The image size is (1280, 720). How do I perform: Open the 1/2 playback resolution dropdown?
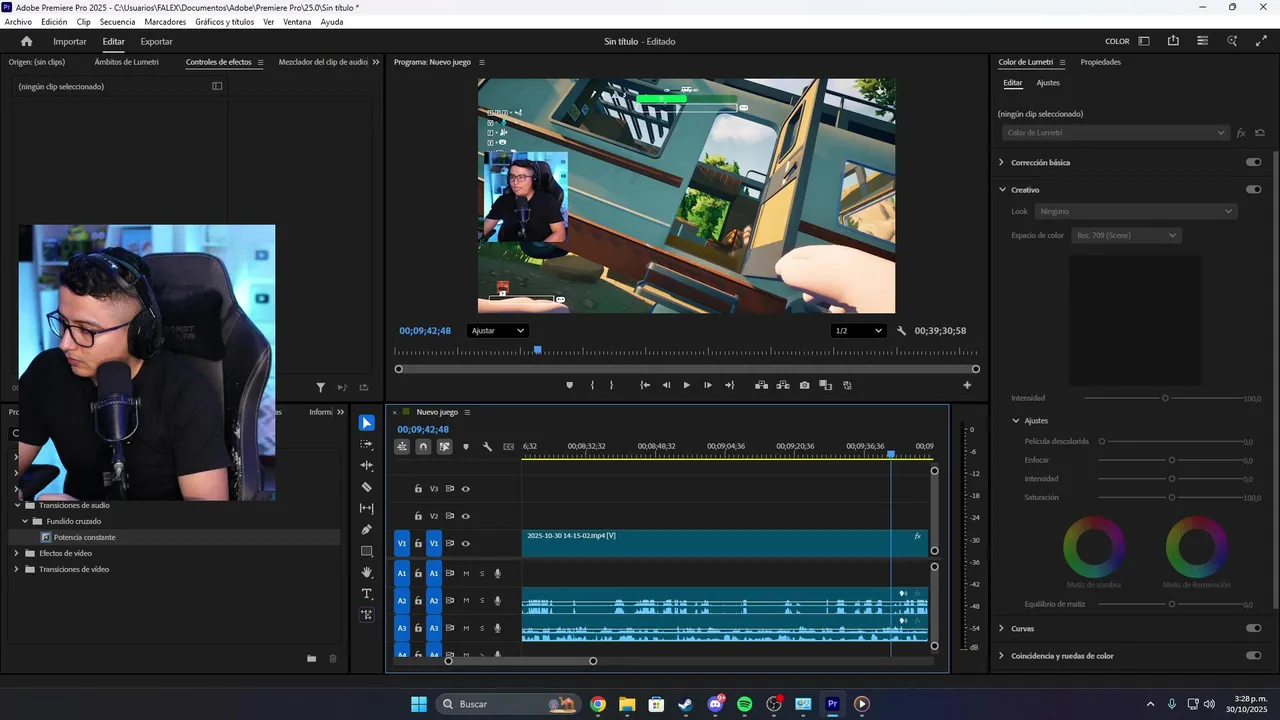(x=859, y=331)
